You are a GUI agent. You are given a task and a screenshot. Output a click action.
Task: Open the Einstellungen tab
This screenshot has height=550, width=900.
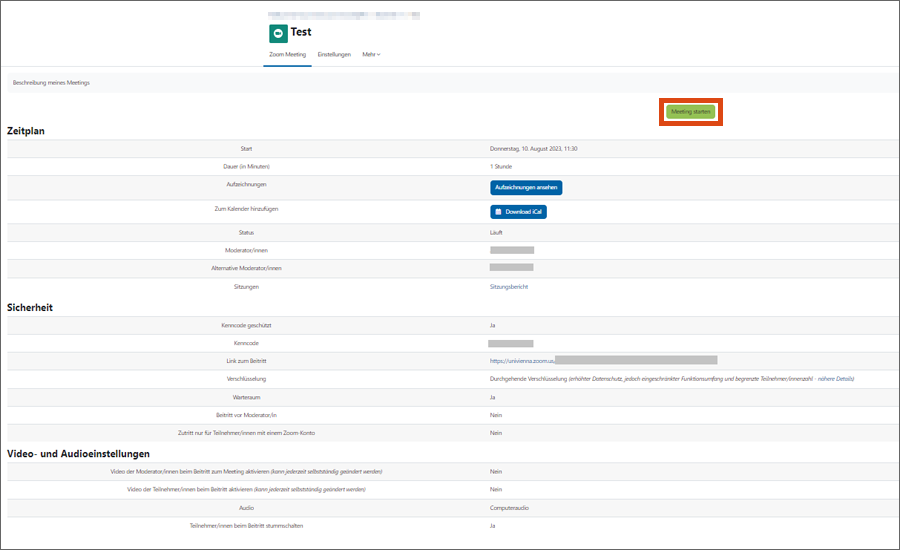tap(334, 54)
